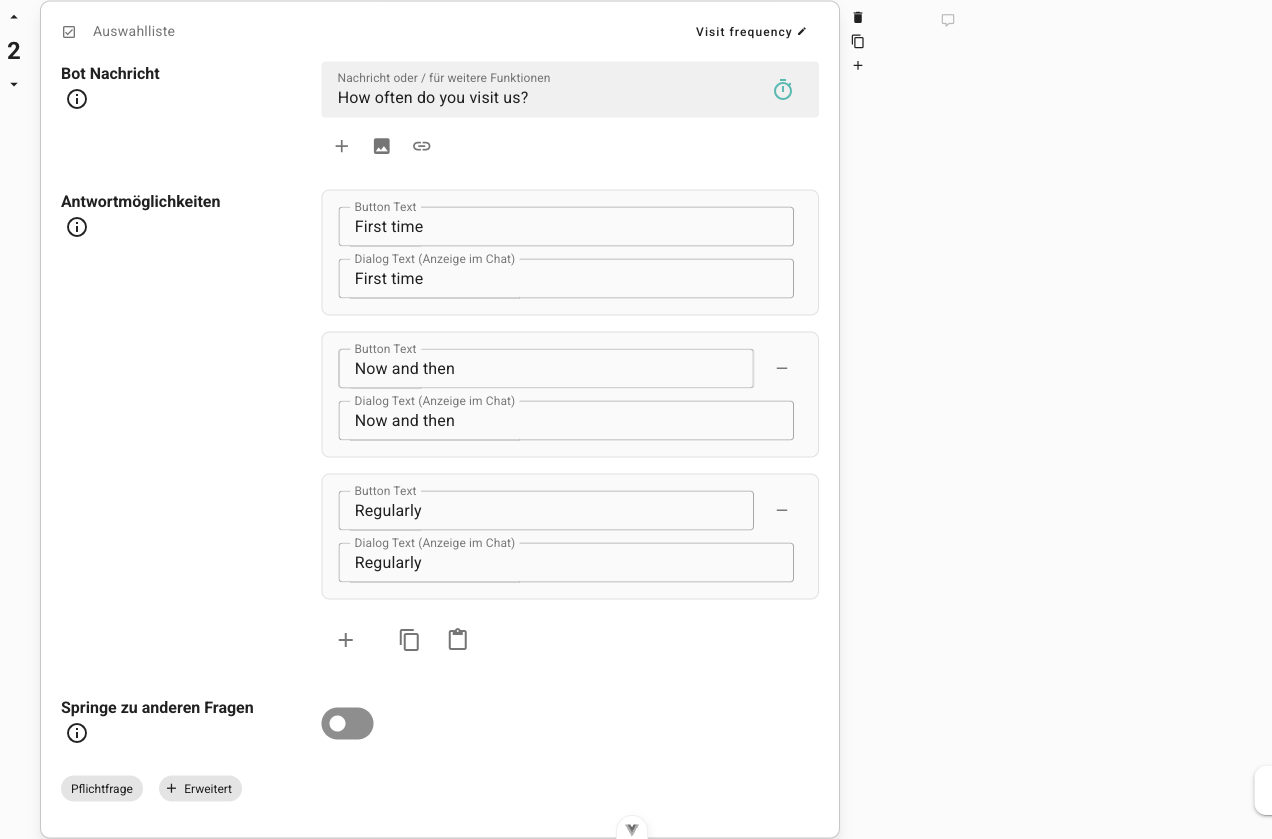Viewport: 1272px width, 839px height.
Task: Open the Erweitert options chip
Action: pos(200,789)
